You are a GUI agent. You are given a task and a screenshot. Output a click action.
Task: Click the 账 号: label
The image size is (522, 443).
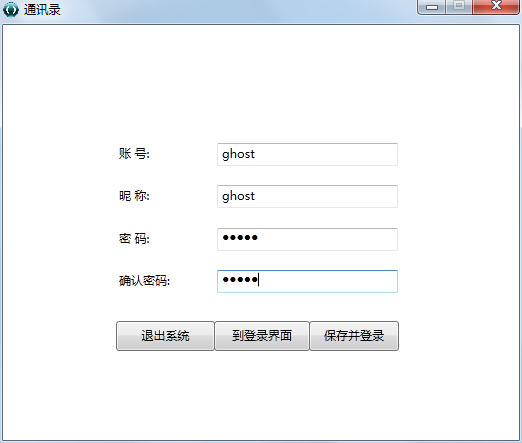(134, 154)
